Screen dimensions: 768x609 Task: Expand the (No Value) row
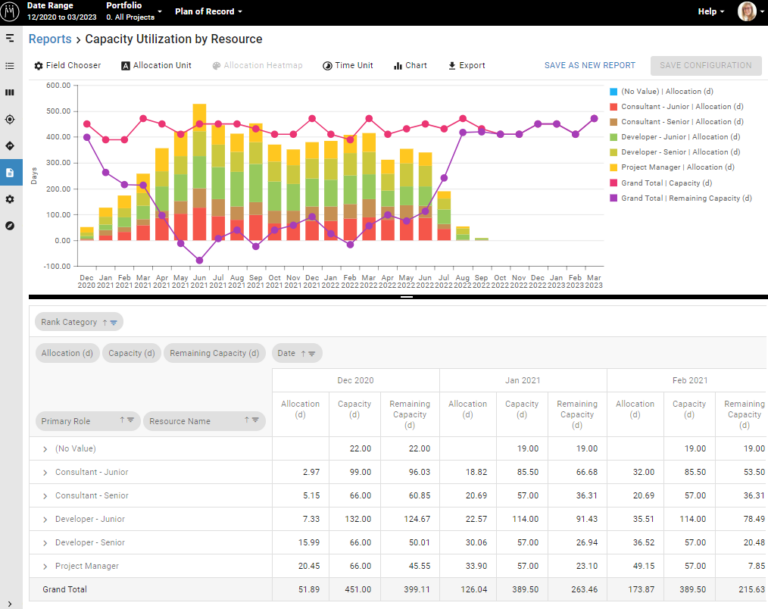pos(45,449)
